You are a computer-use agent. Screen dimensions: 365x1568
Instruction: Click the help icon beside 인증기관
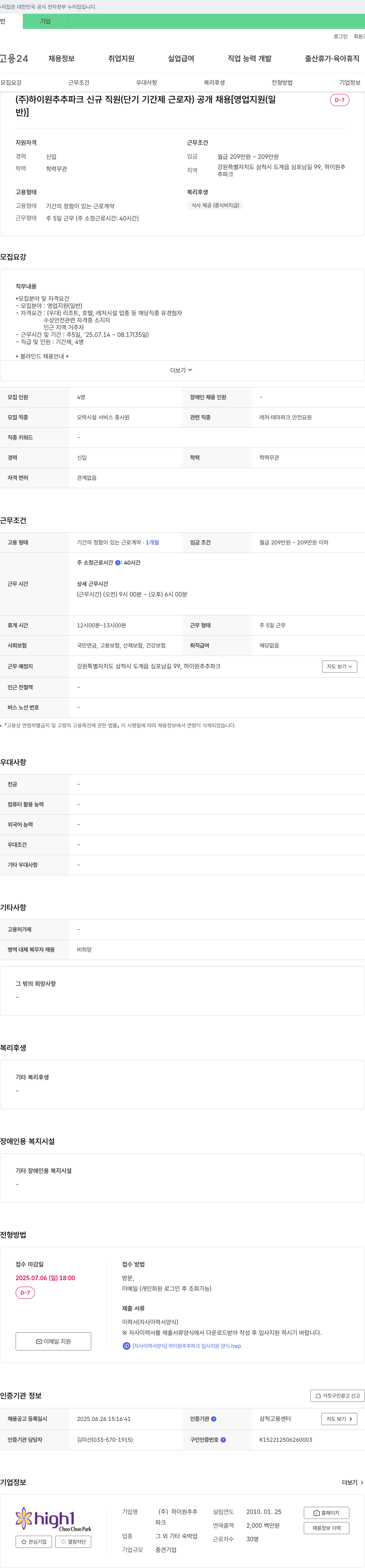214,1419
